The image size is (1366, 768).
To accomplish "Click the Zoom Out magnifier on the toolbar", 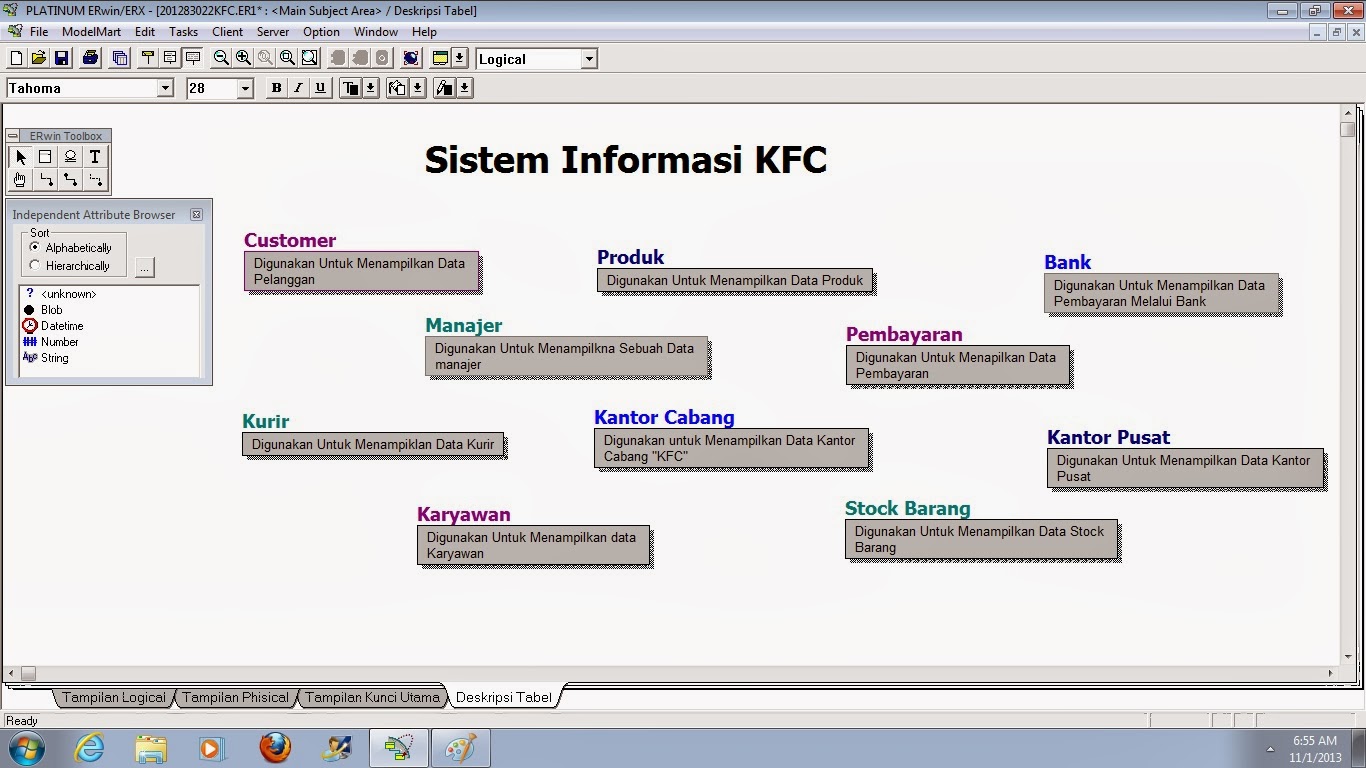I will click(x=221, y=58).
